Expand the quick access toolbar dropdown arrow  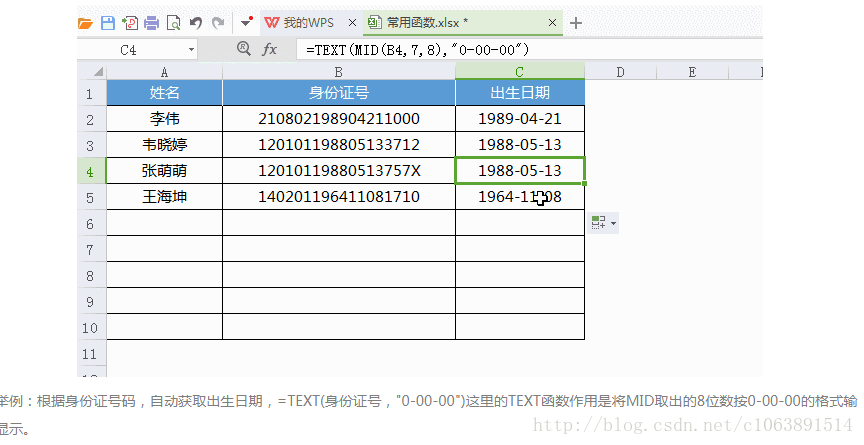pos(246,23)
